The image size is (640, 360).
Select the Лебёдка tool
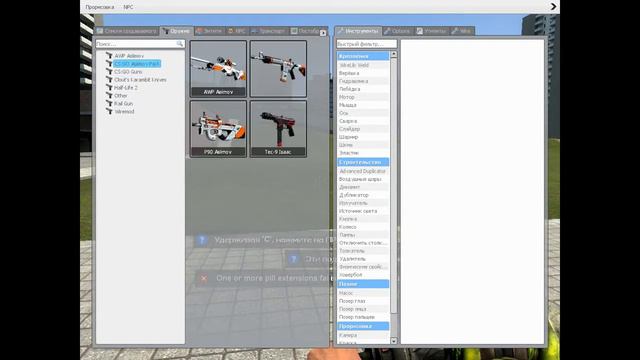point(363,89)
